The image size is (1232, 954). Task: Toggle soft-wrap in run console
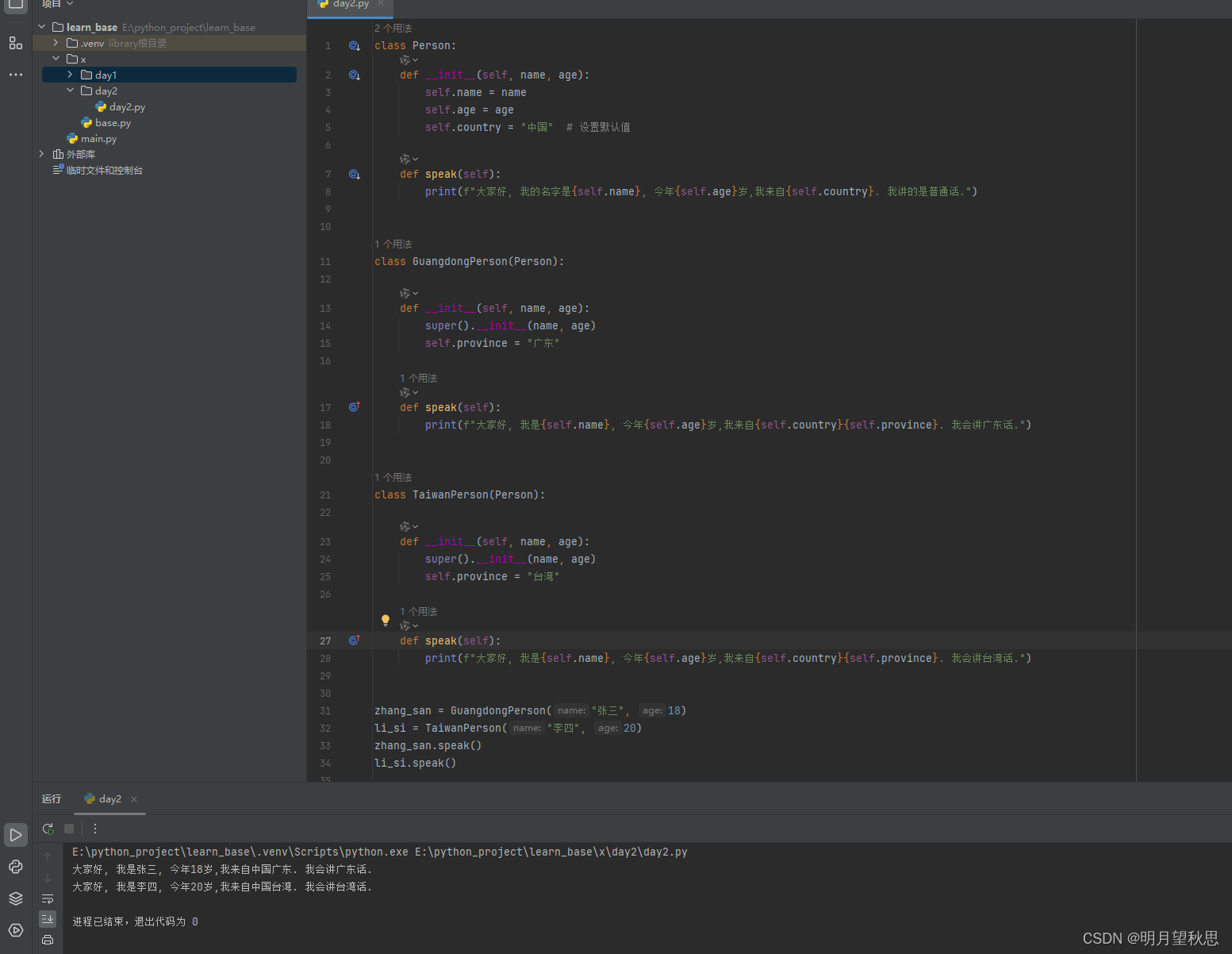[48, 898]
